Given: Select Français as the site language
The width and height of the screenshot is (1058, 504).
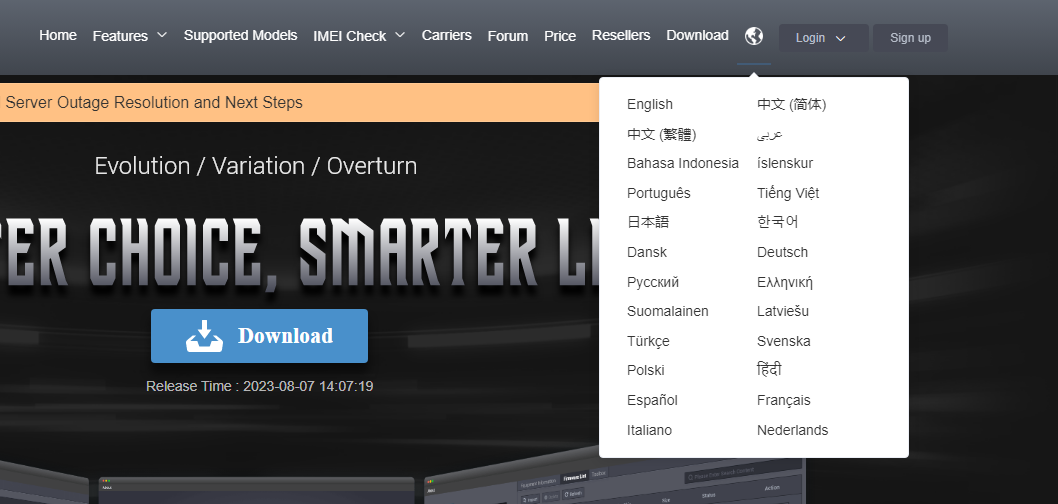Looking at the screenshot, I should click(x=784, y=400).
